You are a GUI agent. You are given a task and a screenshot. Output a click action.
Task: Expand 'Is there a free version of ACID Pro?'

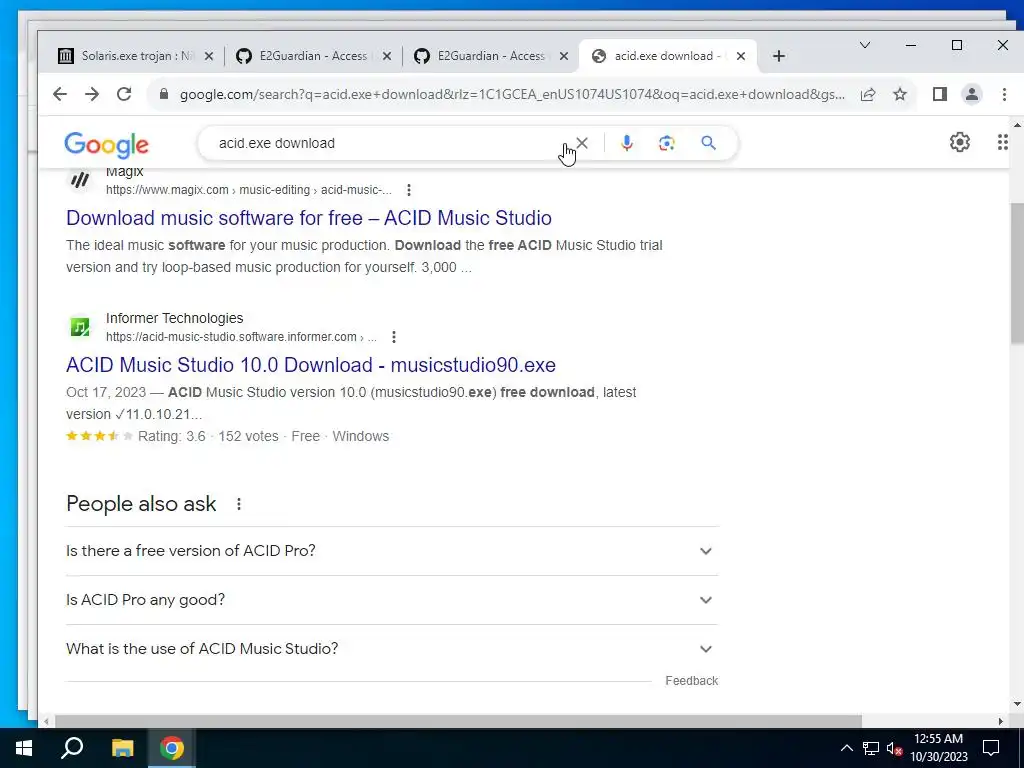click(392, 551)
